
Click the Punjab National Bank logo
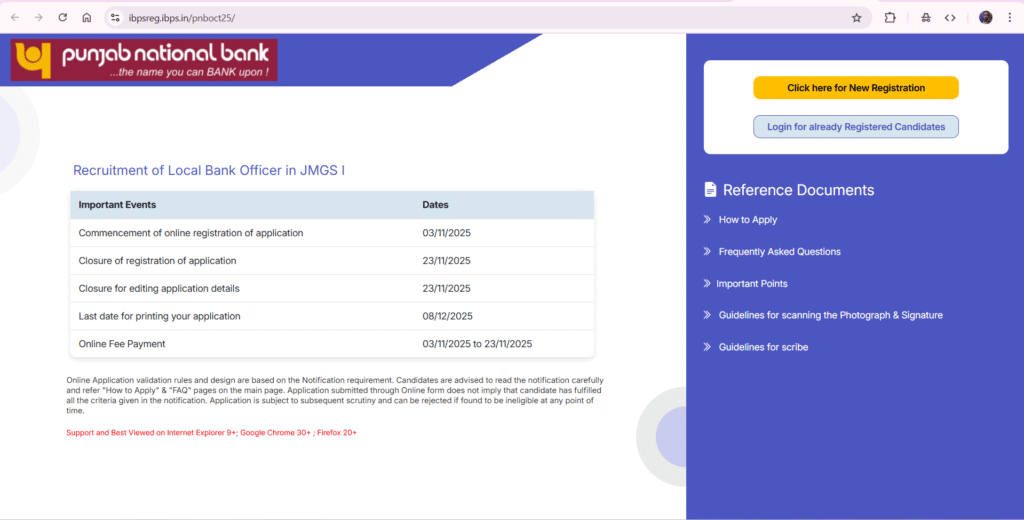(x=144, y=60)
